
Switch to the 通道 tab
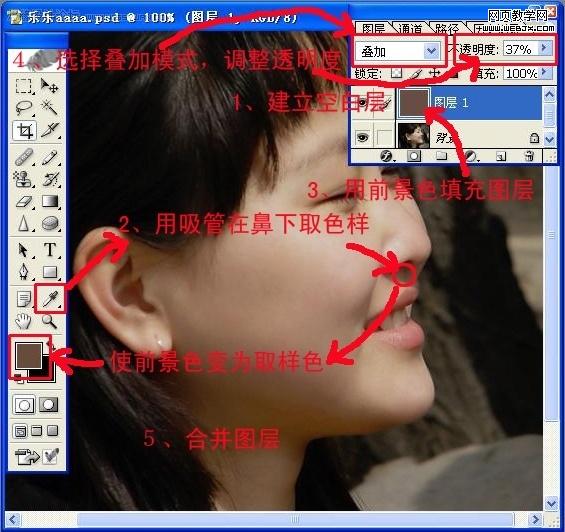click(x=410, y=27)
